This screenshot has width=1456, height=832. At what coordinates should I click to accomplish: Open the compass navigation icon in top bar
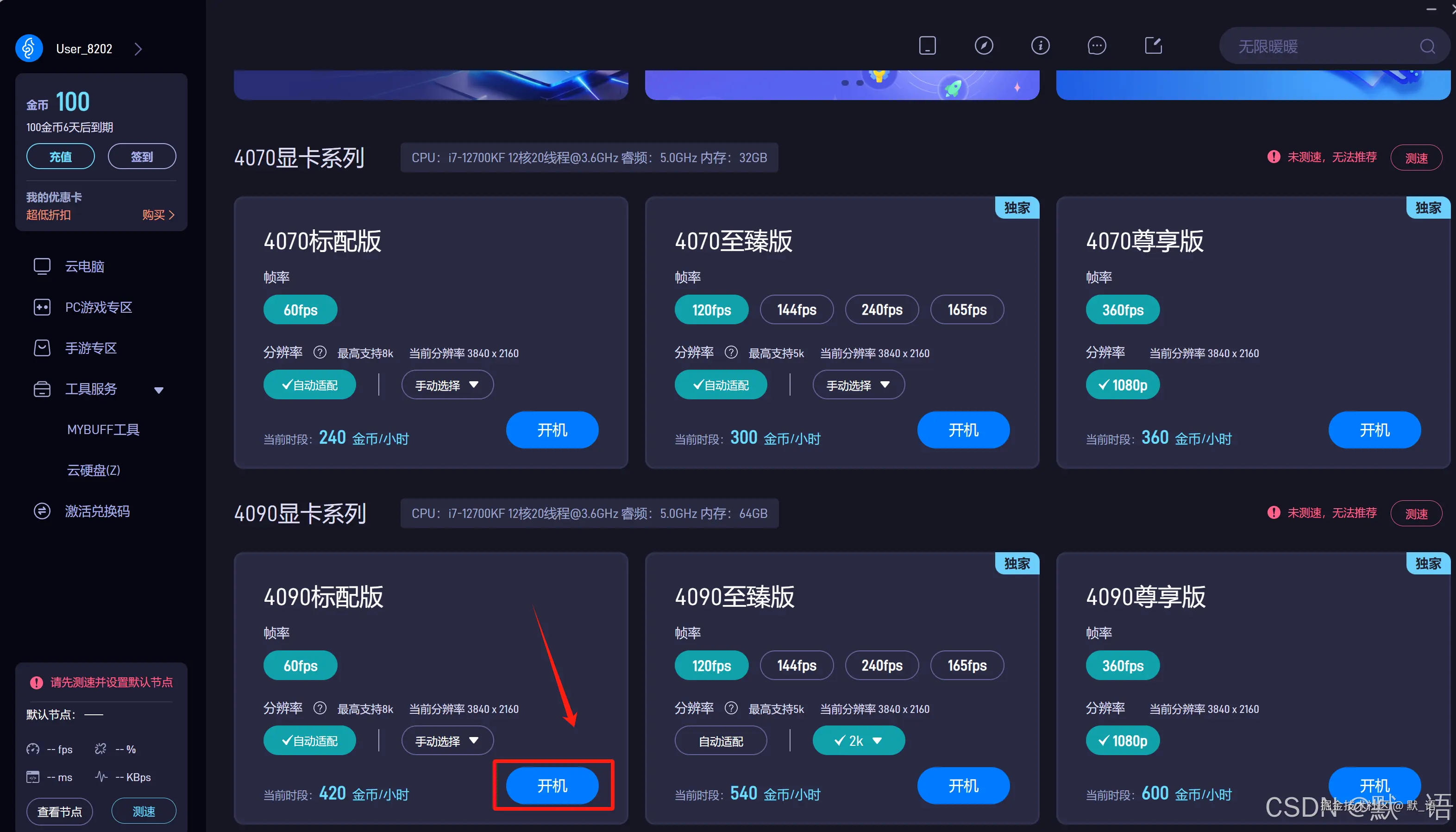pyautogui.click(x=984, y=45)
